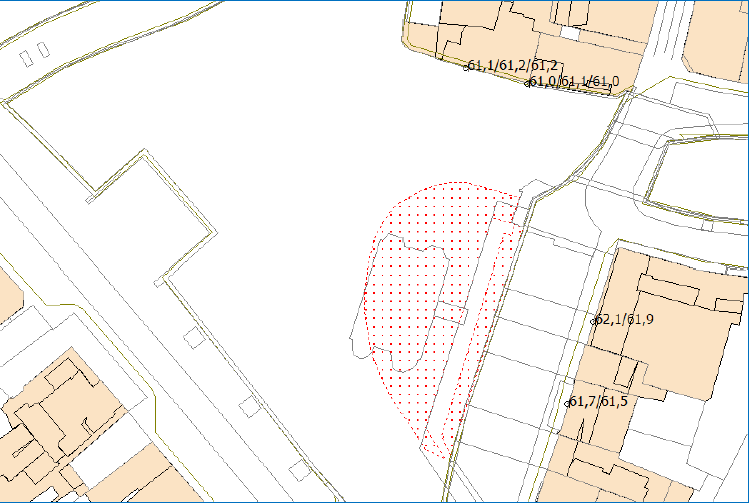Pick the point marker beside "61,7/61,5"

click(x=567, y=403)
